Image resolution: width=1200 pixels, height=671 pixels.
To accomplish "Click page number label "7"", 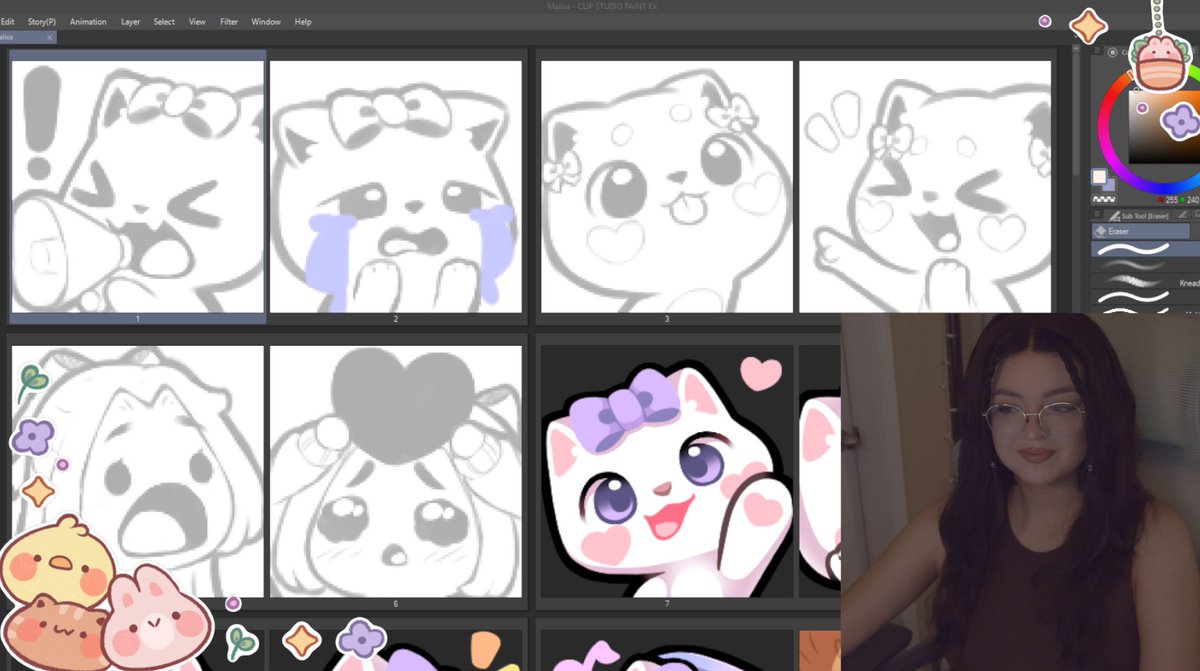I will pos(667,604).
